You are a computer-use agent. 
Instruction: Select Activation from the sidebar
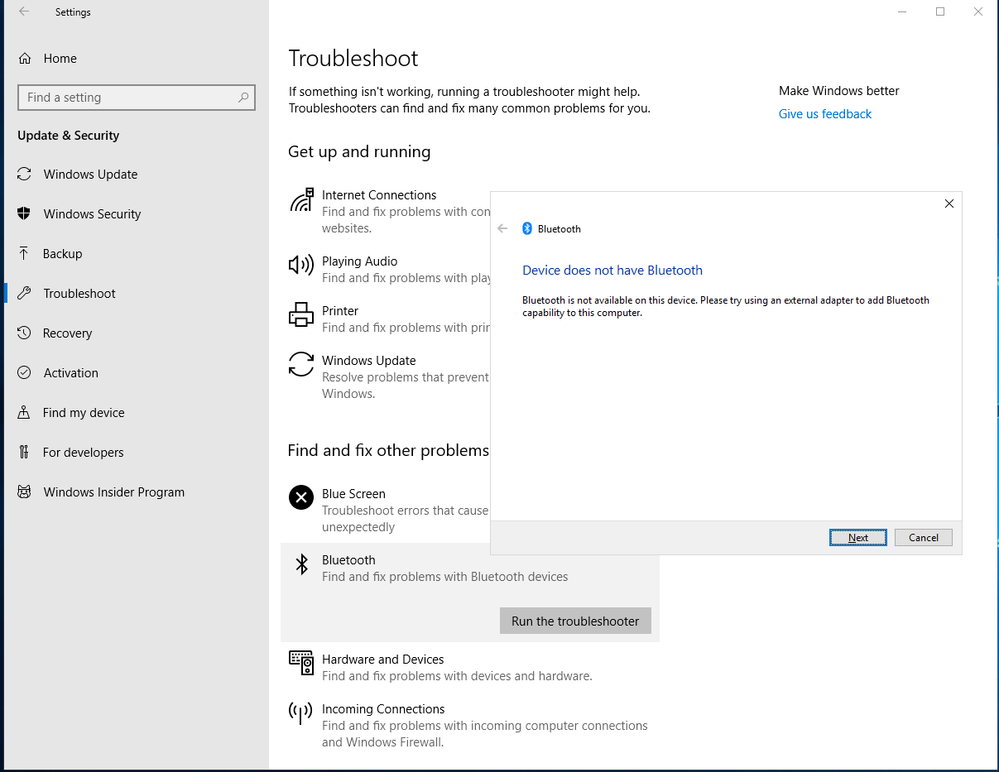point(71,373)
